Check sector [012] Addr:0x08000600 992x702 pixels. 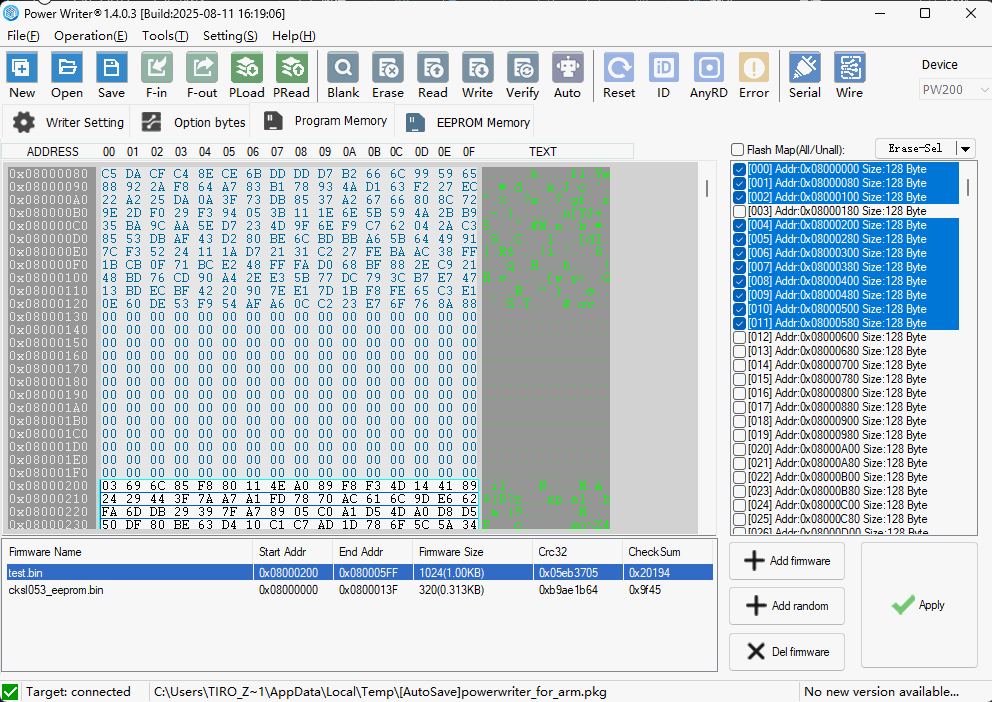(739, 337)
